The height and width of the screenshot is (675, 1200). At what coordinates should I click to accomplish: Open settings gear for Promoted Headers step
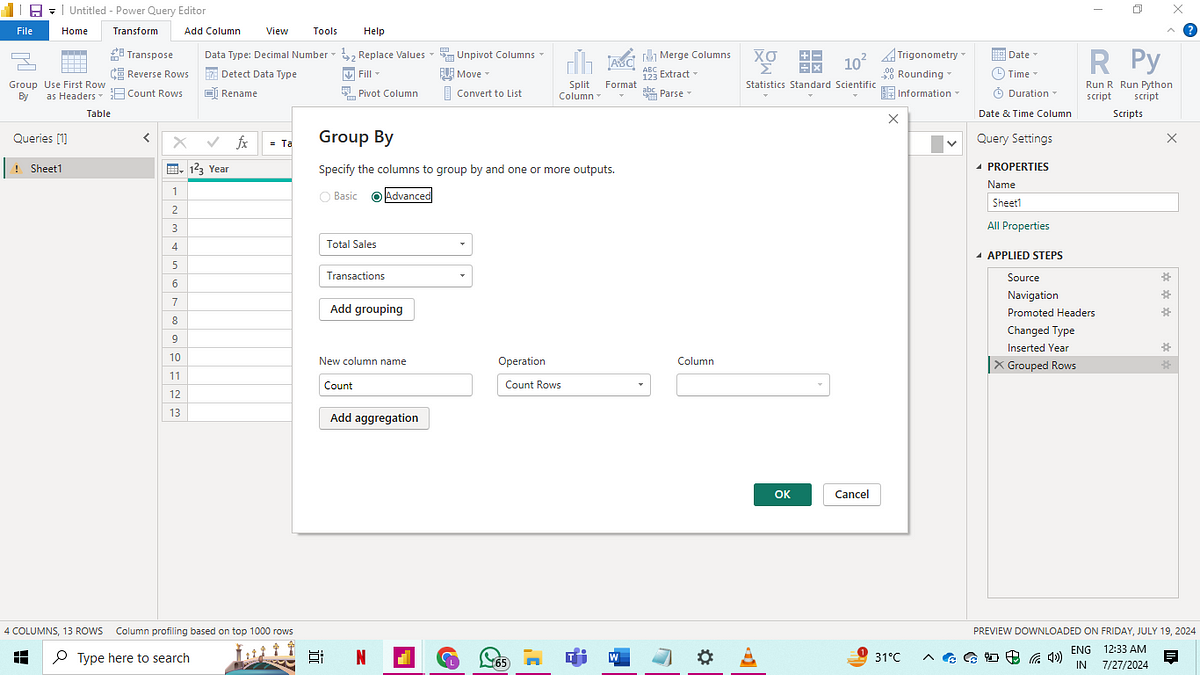[x=1165, y=313]
